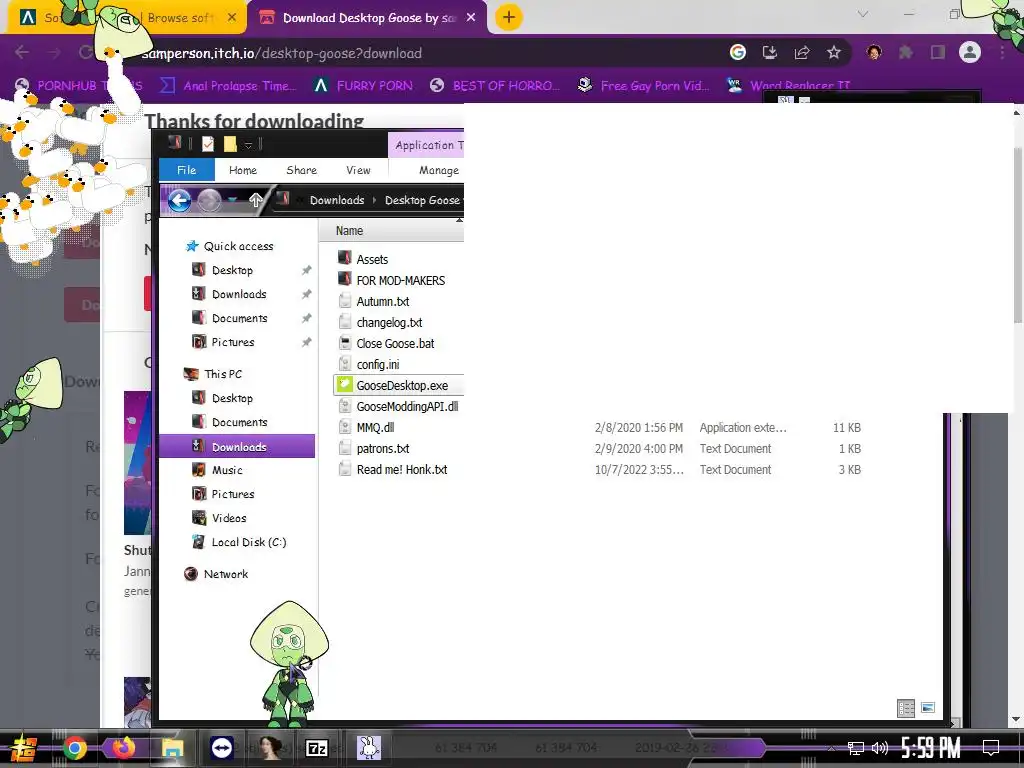Select the Close Goose.bat file

coord(386,343)
